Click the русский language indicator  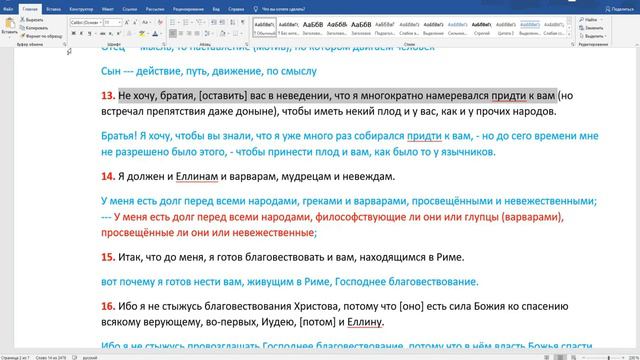[x=90, y=358]
